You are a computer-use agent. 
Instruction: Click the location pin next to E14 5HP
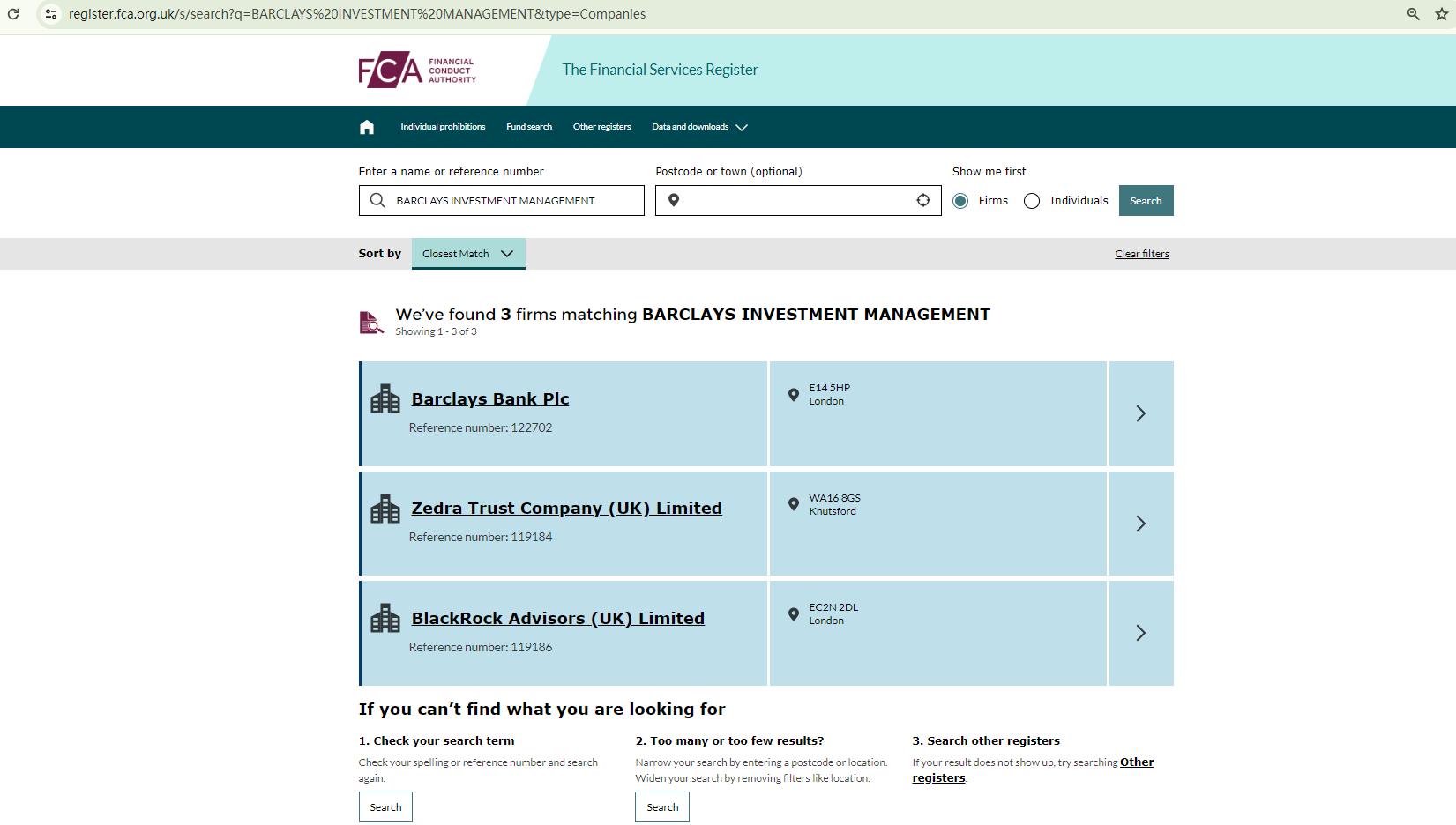tap(794, 395)
